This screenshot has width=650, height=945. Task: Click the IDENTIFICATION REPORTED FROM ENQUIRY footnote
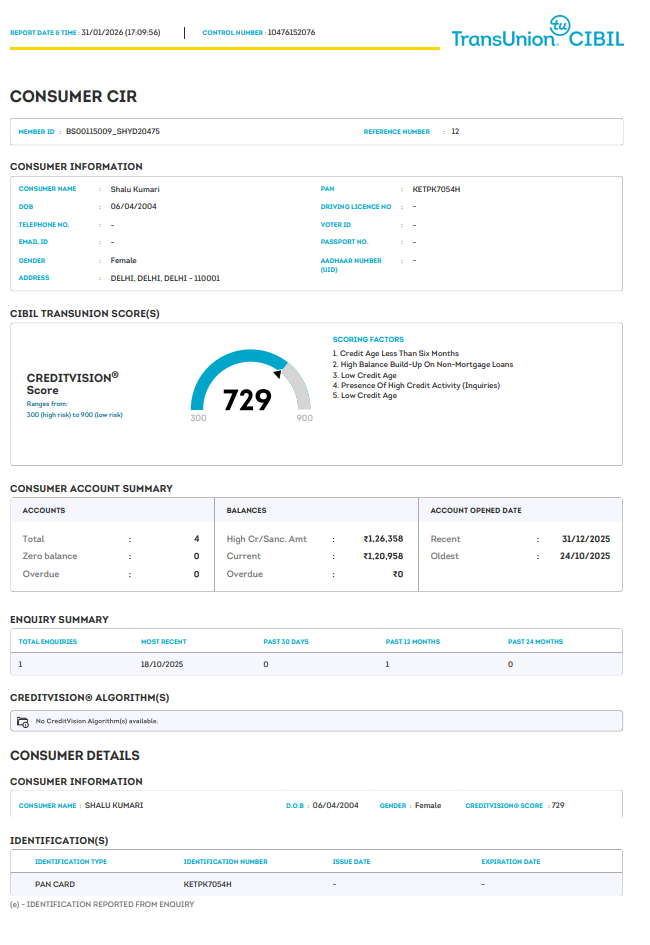click(102, 905)
